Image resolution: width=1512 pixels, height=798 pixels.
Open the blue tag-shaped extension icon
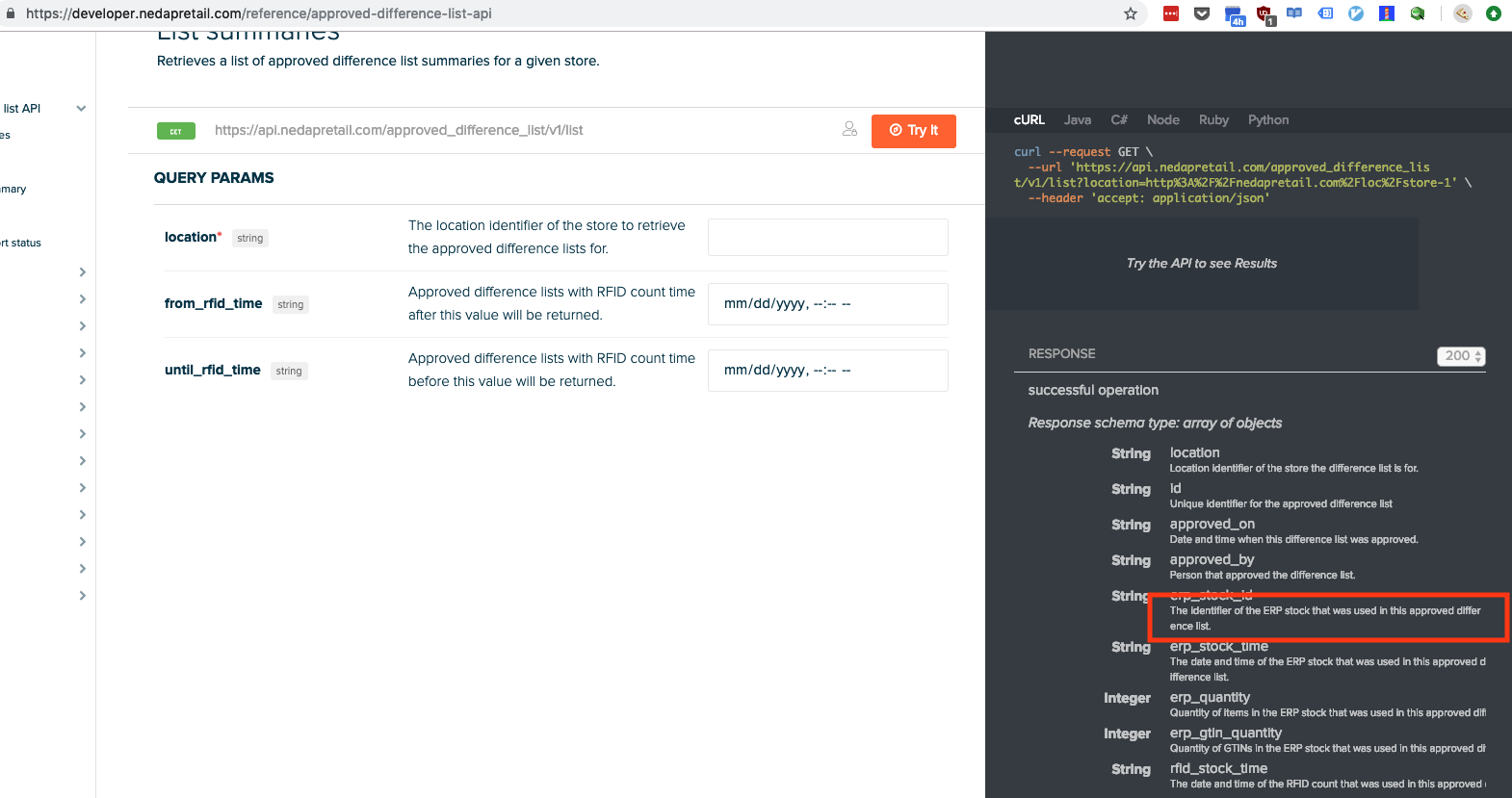[1325, 13]
